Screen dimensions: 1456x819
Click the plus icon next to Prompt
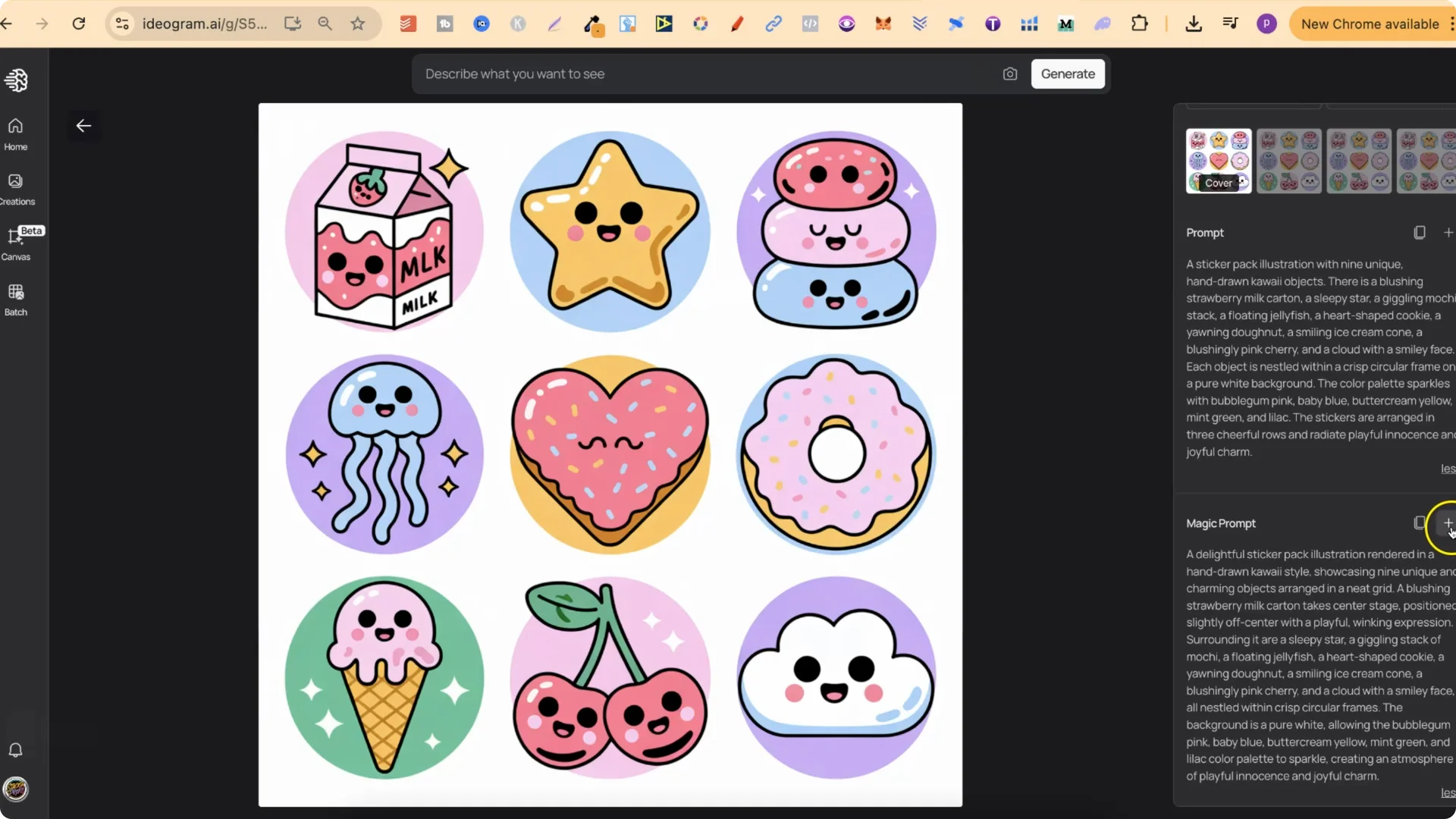coord(1448,232)
